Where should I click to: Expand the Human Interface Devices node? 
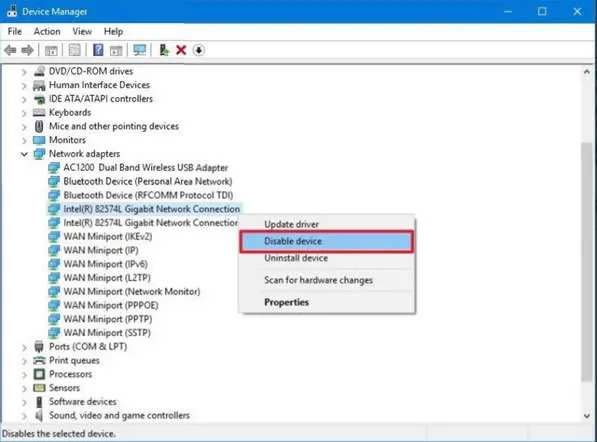[24, 86]
